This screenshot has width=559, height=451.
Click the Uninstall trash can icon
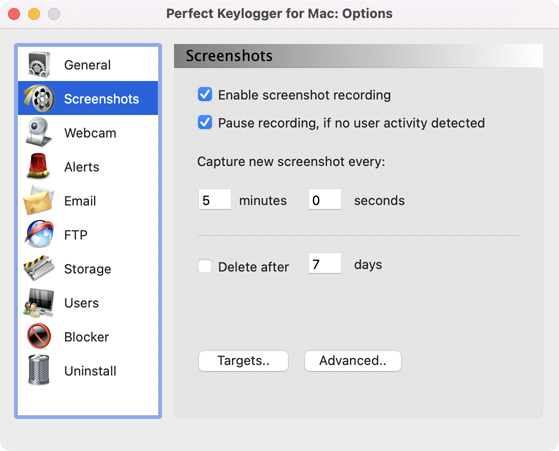(39, 370)
